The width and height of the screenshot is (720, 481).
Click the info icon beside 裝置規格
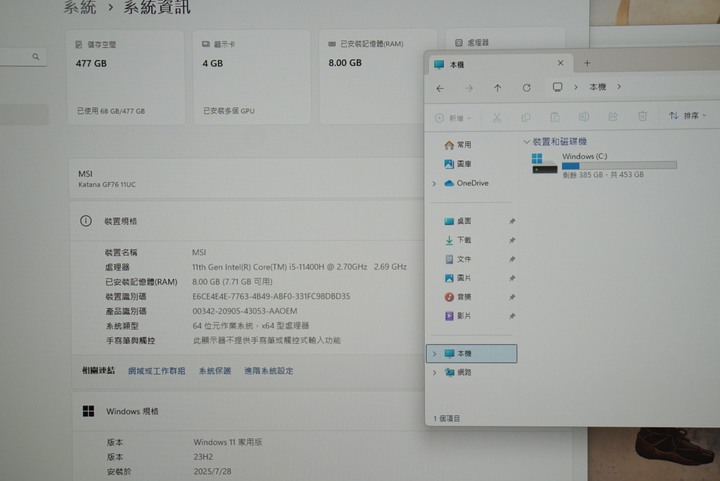click(86, 221)
